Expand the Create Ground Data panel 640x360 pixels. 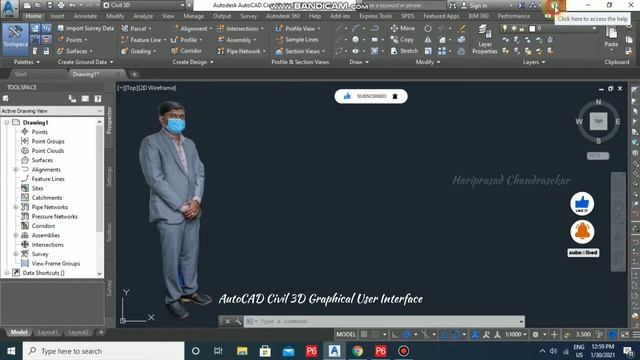(x=85, y=62)
